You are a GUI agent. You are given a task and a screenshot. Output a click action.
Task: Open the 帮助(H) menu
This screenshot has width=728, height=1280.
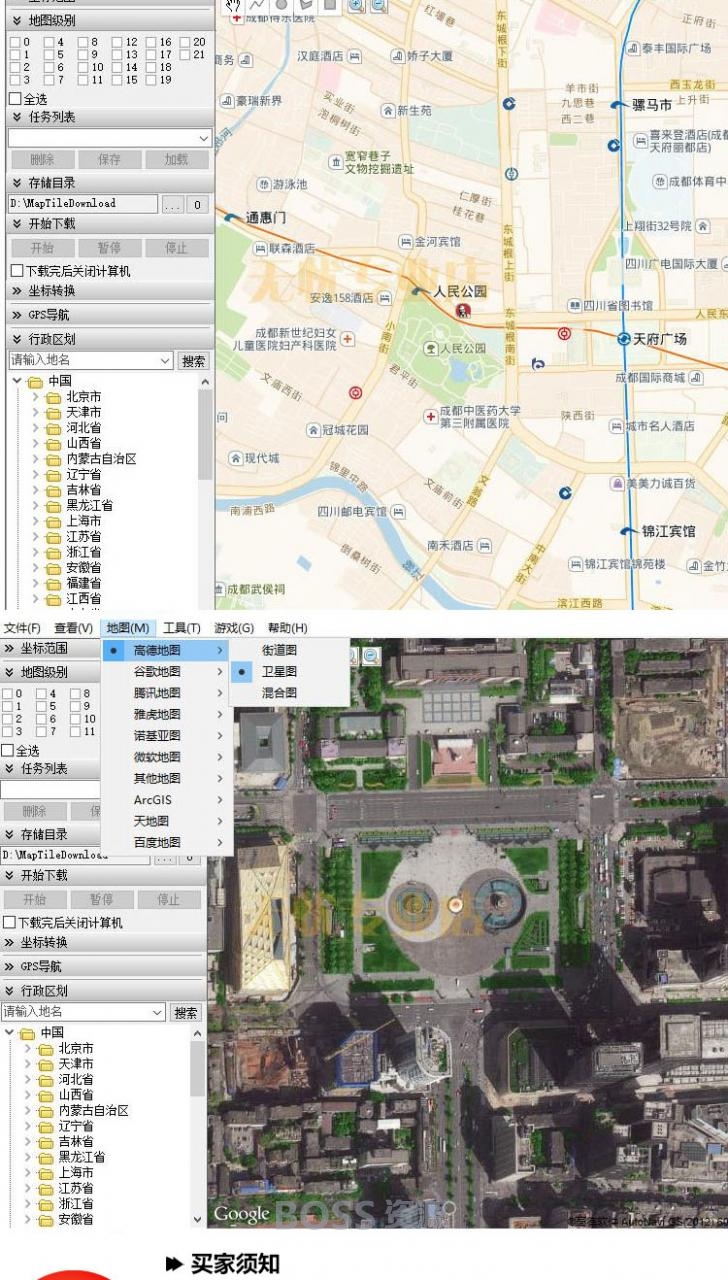[x=287, y=628]
